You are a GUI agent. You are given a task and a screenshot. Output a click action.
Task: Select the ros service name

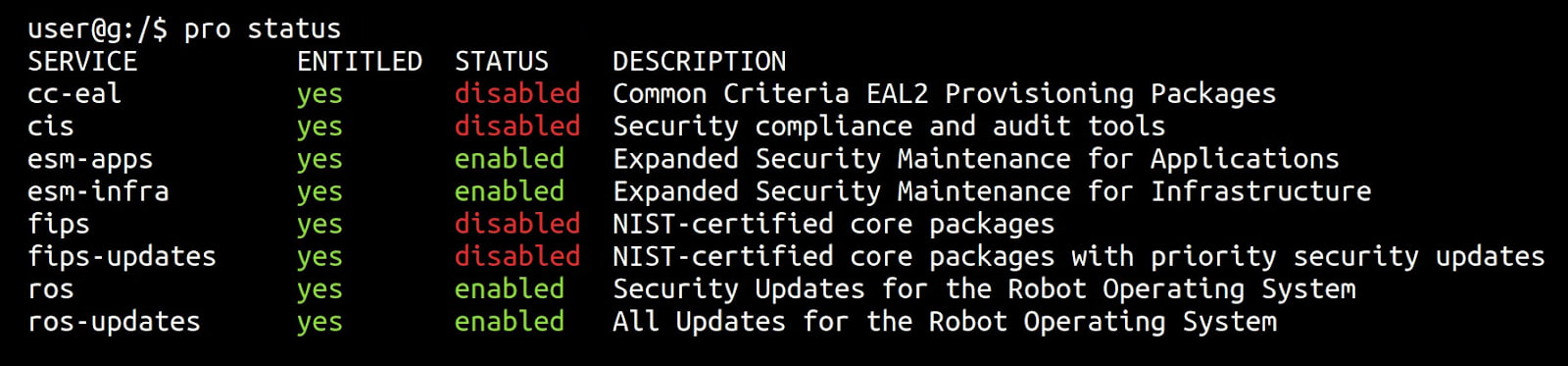point(51,289)
